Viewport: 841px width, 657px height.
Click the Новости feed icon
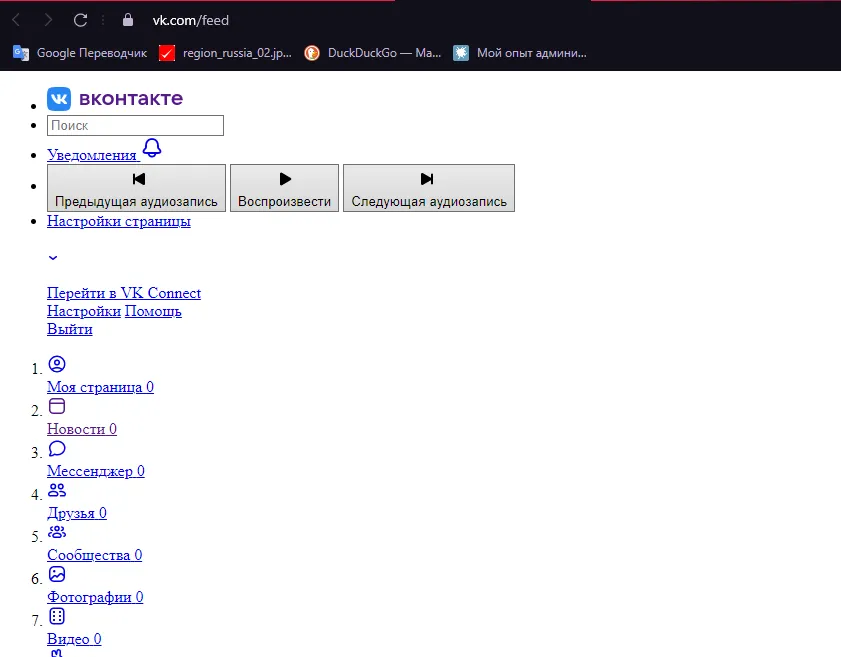pos(57,406)
